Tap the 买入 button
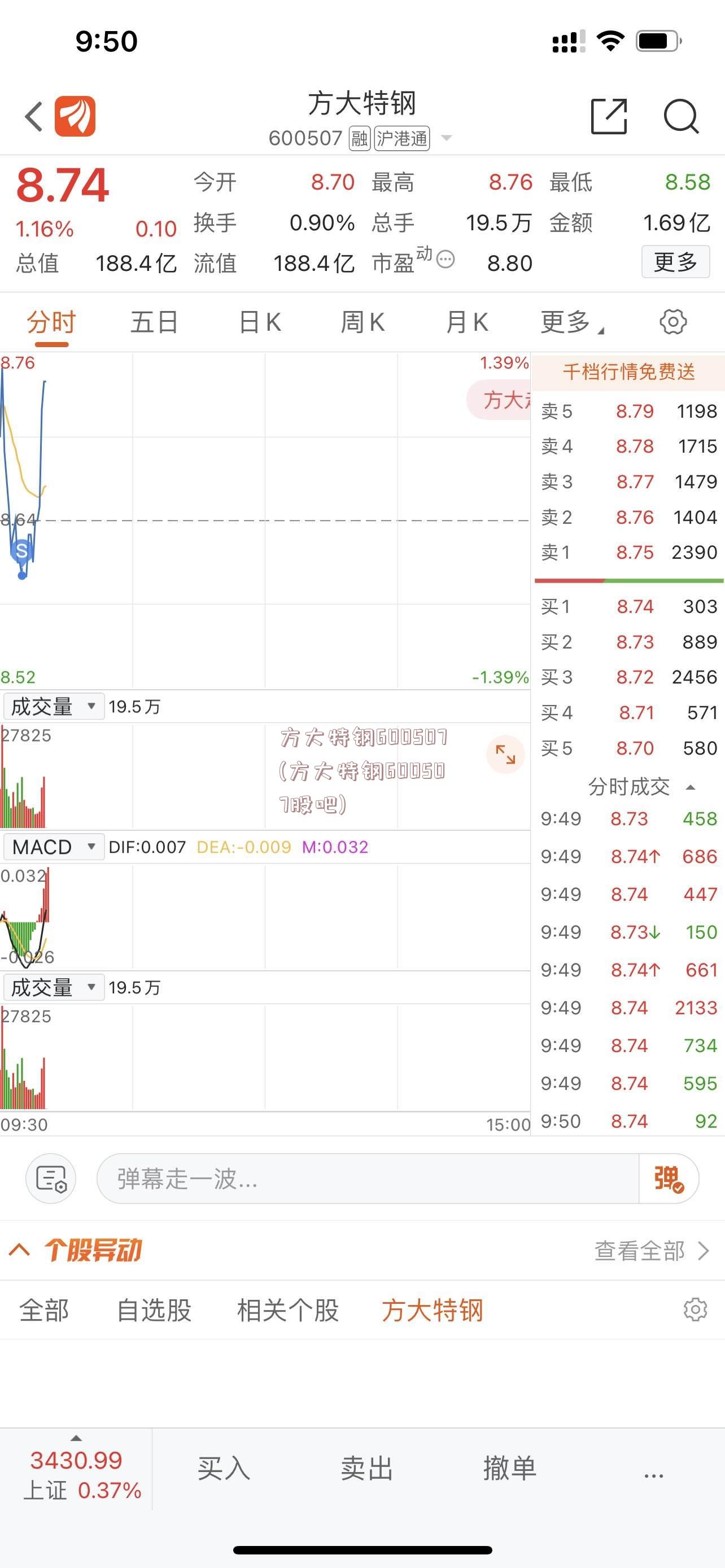The width and height of the screenshot is (725, 1568). point(224,1469)
